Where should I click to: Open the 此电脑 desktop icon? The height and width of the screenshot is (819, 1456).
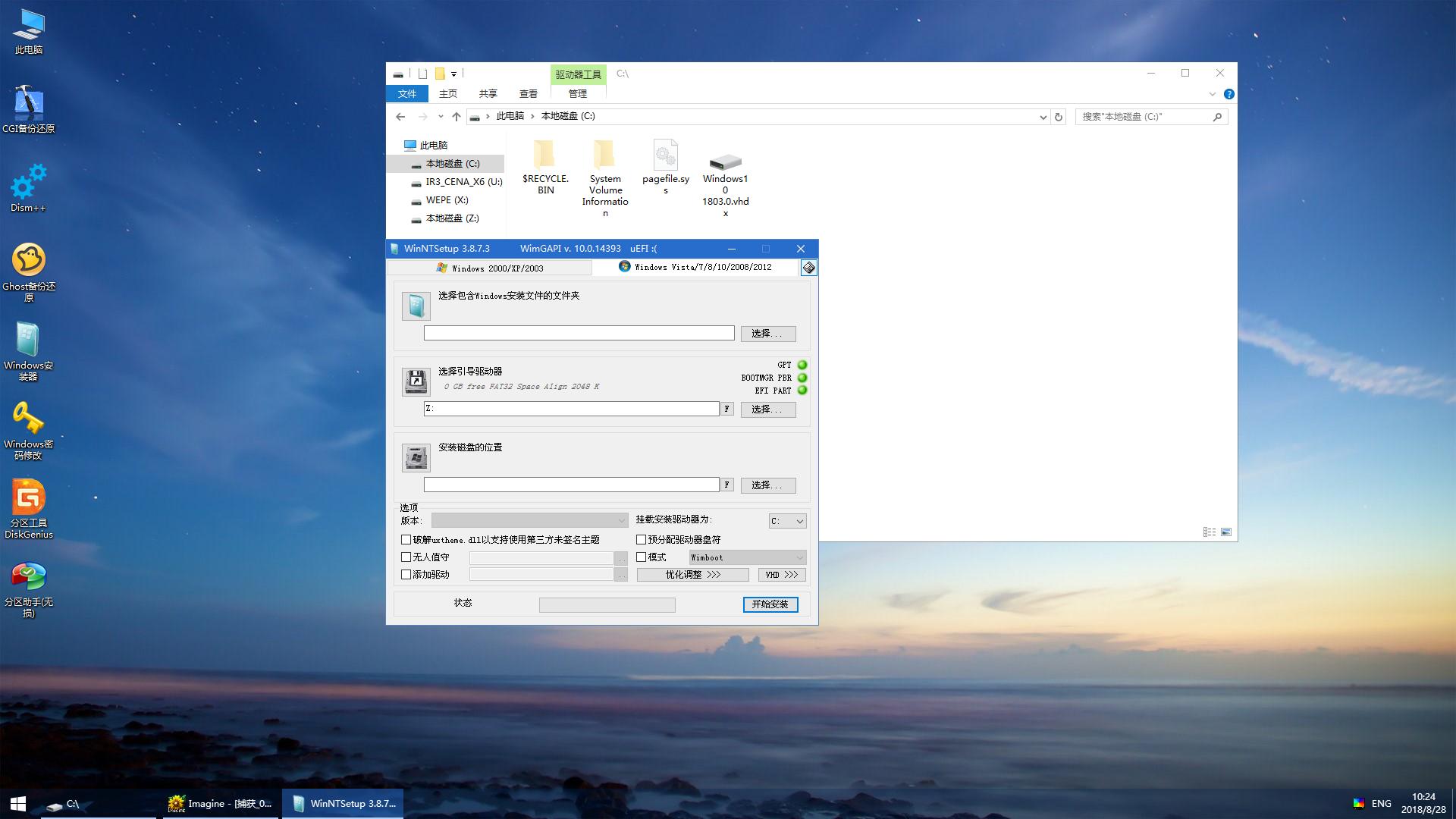29,32
